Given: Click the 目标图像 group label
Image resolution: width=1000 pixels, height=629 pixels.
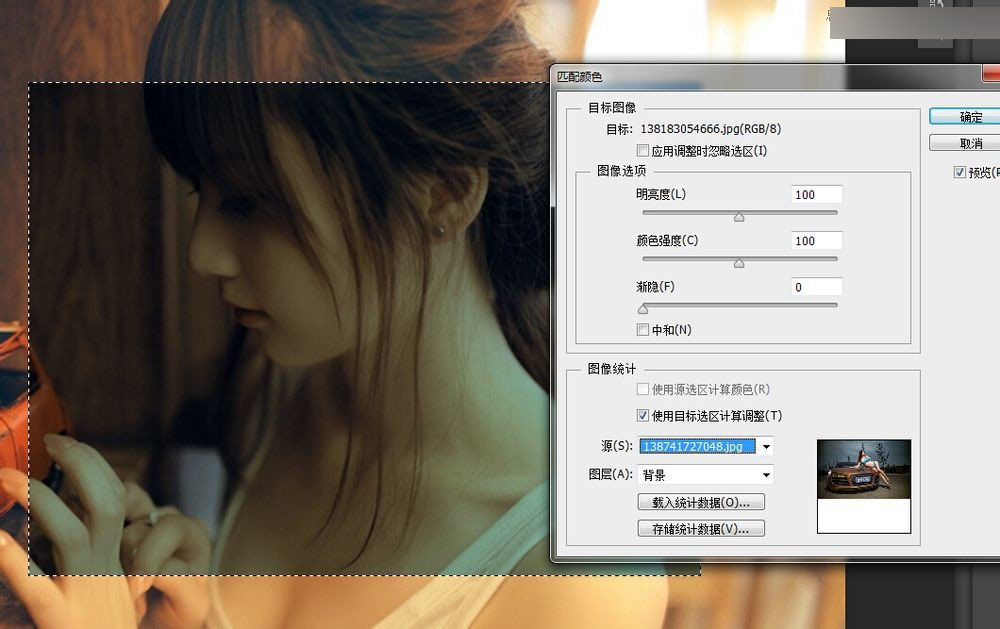Looking at the screenshot, I should [x=612, y=107].
